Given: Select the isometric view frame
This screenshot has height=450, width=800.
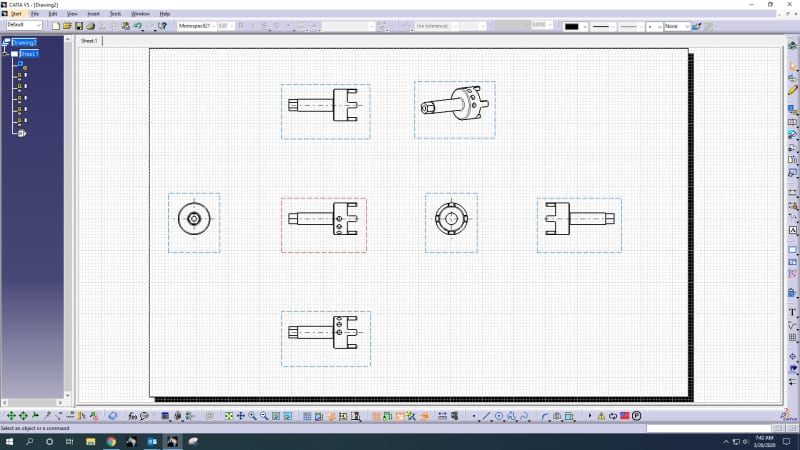Looking at the screenshot, I should click(x=455, y=110).
